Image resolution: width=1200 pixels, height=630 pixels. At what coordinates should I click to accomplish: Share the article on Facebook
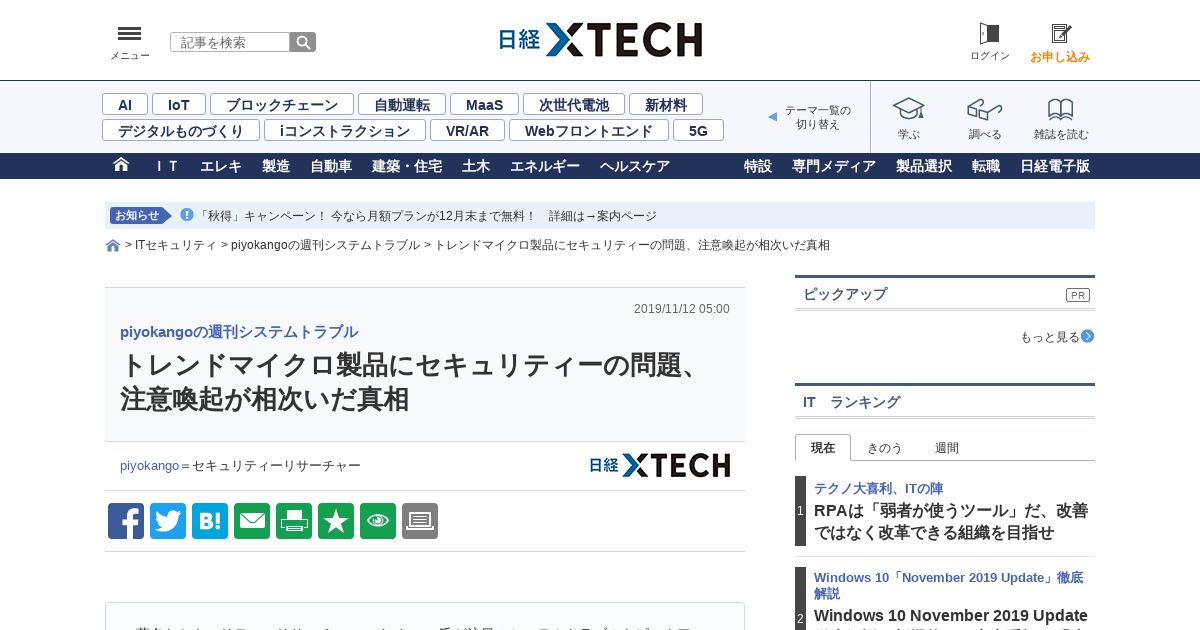point(126,521)
